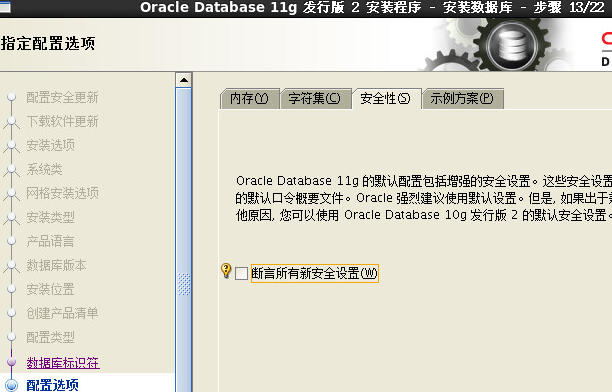
Task: Click the 安装位置 step
Action: pyautogui.click(x=50, y=289)
